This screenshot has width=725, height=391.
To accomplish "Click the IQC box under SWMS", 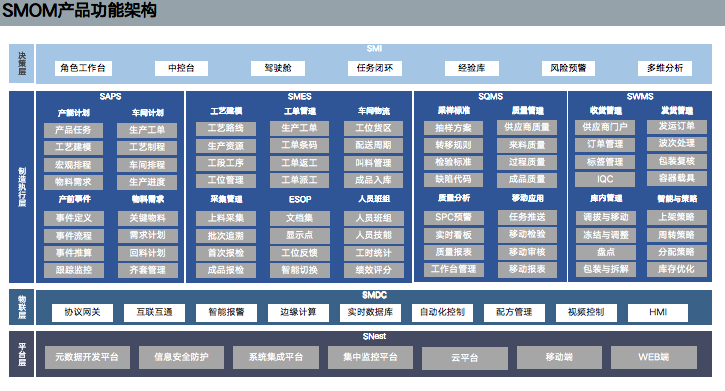I will pyautogui.click(x=605, y=179).
